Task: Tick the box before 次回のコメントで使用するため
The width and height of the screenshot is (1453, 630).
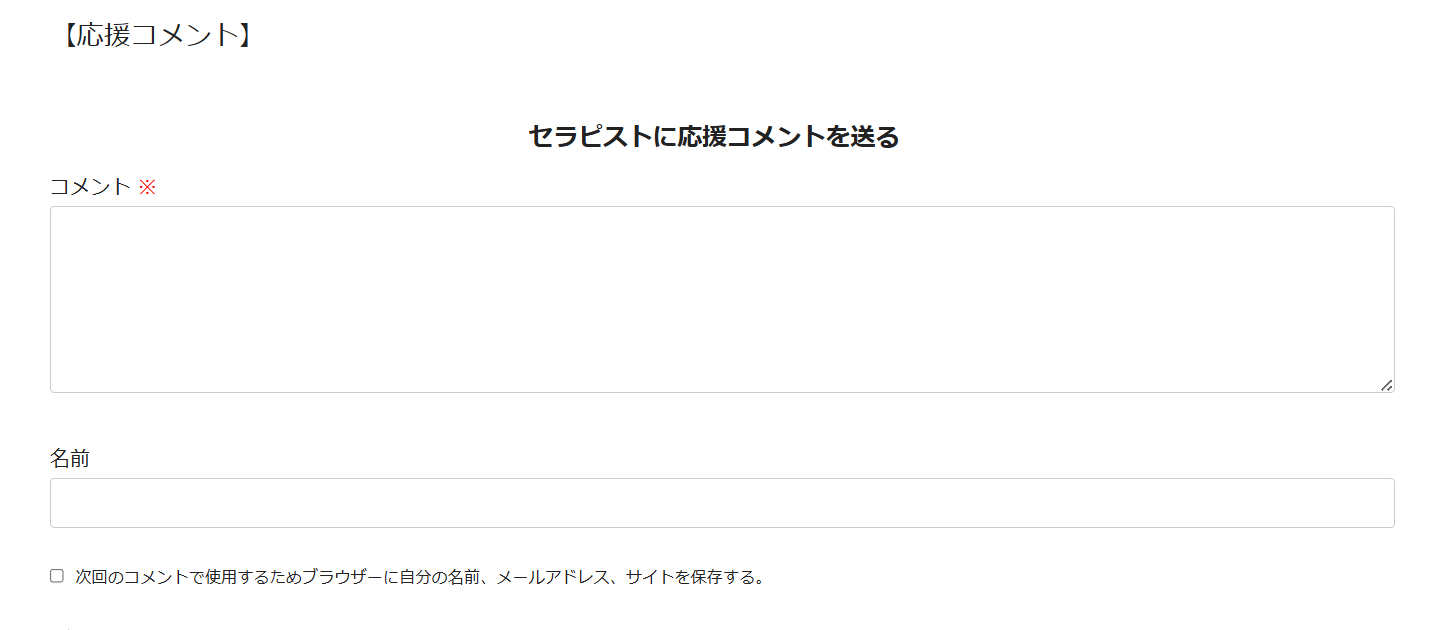Action: [x=57, y=576]
